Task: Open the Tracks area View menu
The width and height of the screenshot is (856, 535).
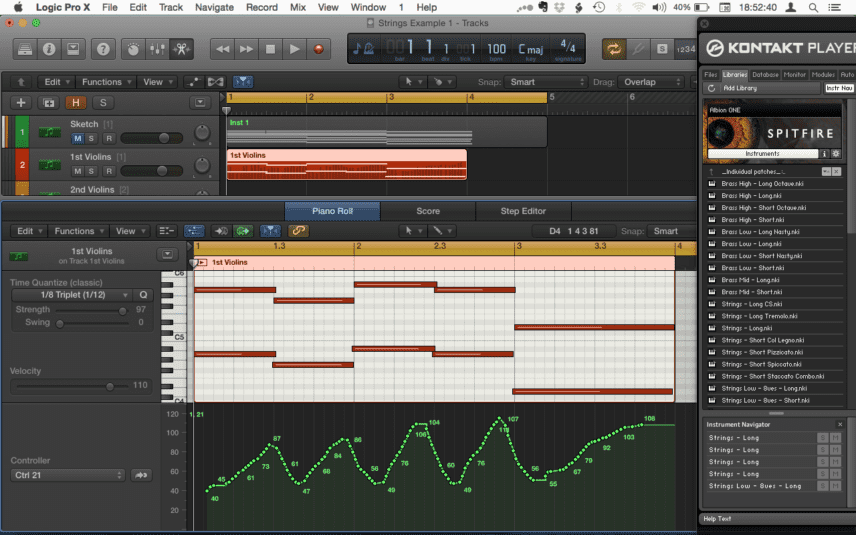Action: tap(157, 82)
